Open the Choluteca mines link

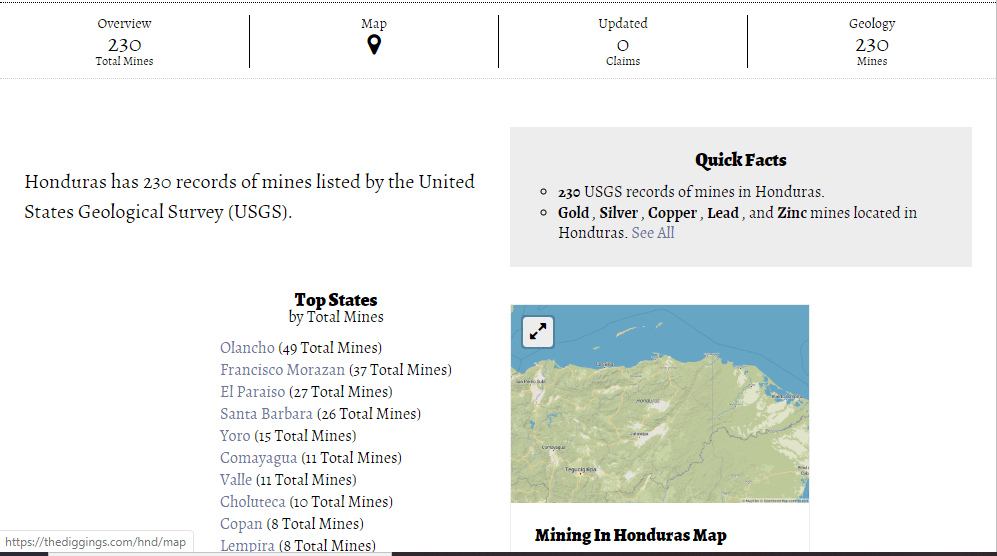coord(252,502)
